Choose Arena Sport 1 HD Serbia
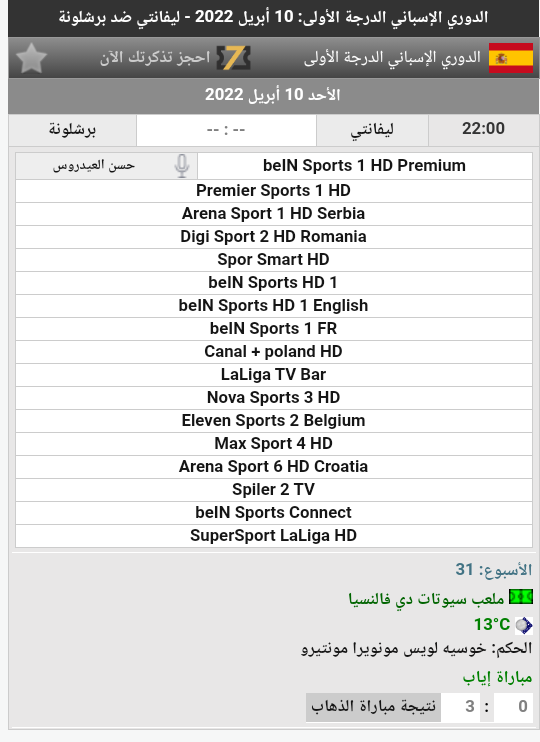The image size is (540, 742). click(274, 214)
